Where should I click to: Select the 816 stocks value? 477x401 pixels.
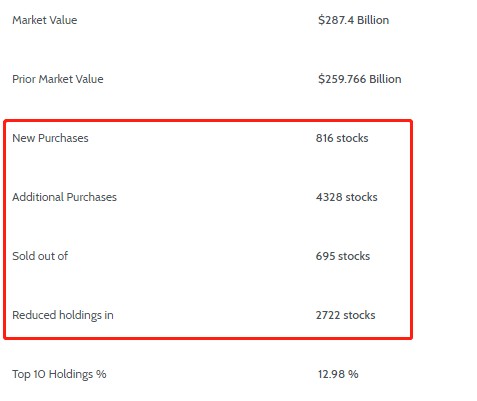342,138
